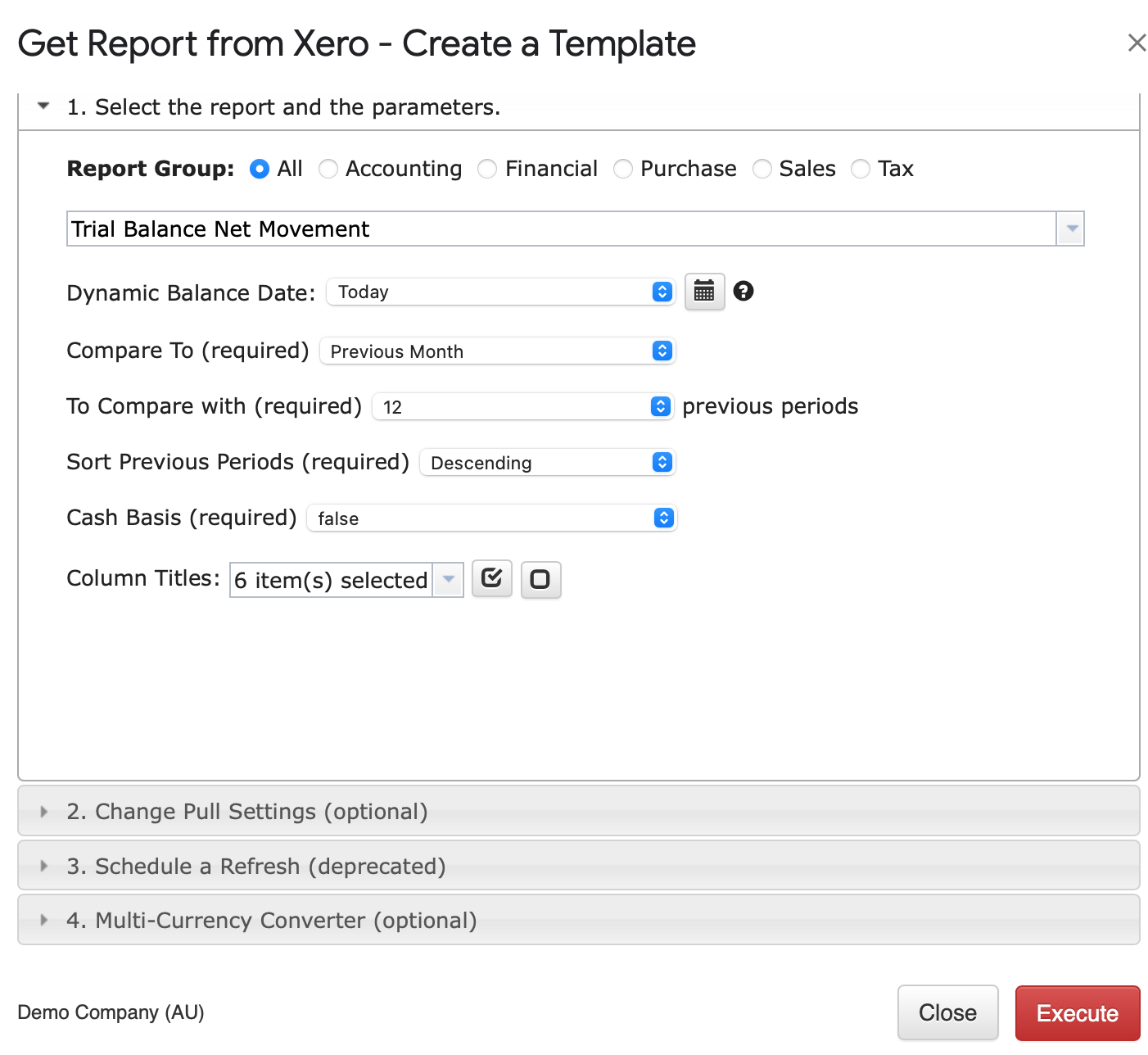The height and width of the screenshot is (1055, 1148).
Task: Expand the Change Pull Settings section
Action: pyautogui.click(x=247, y=812)
